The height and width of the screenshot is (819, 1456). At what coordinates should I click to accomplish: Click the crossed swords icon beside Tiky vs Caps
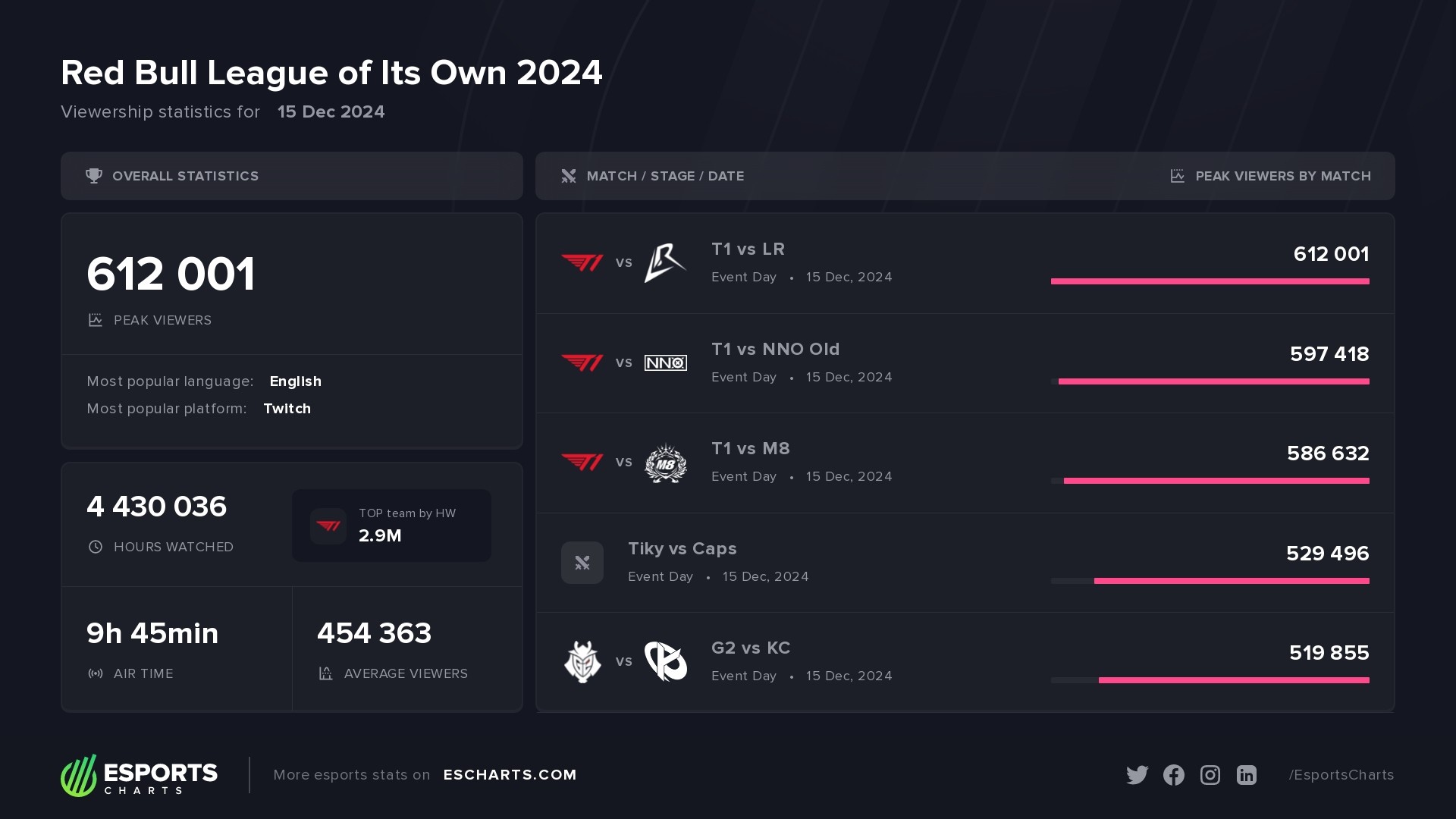click(582, 563)
